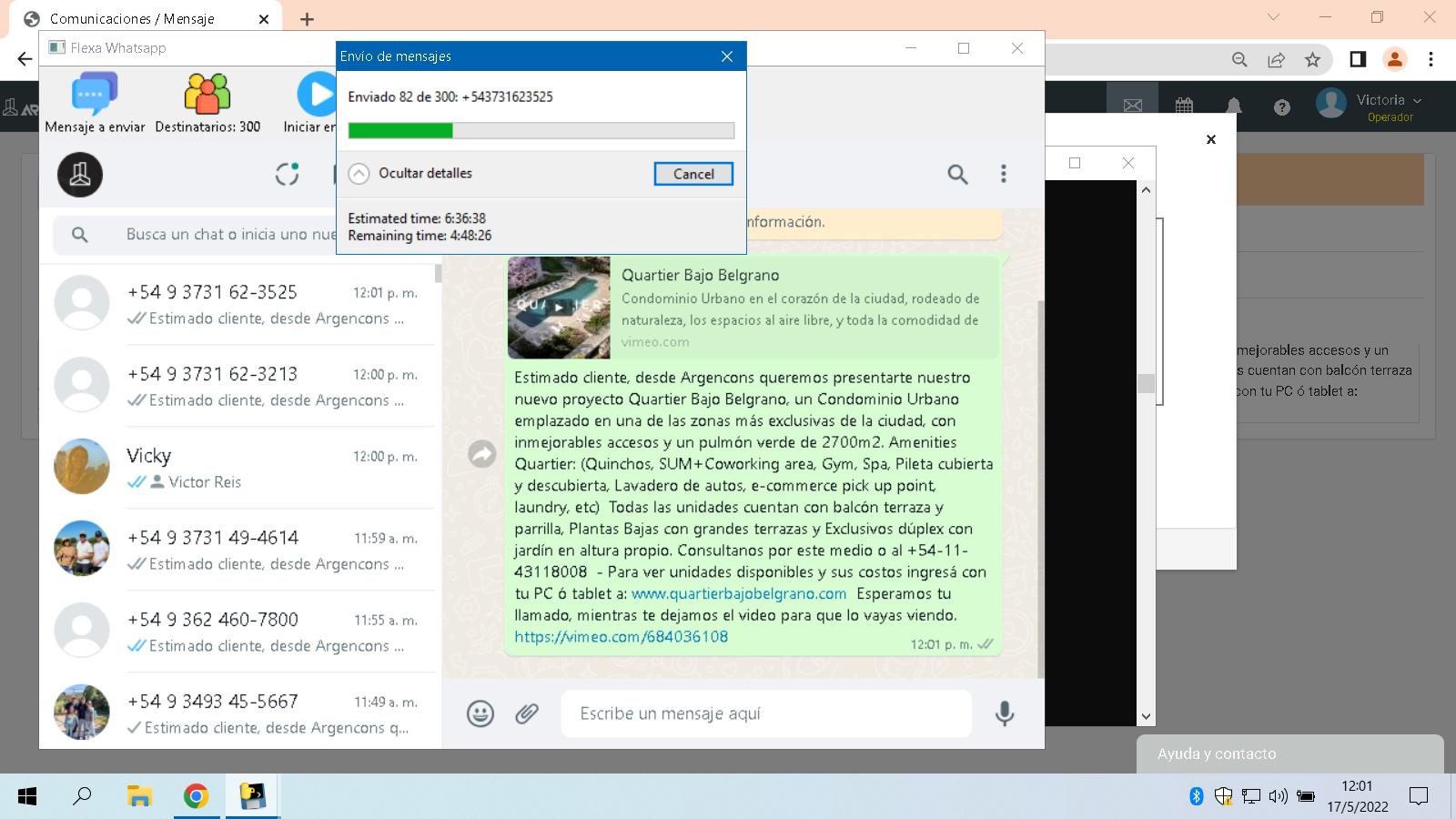
Task: Collapse Ocultar detalles chevron
Action: click(x=359, y=173)
